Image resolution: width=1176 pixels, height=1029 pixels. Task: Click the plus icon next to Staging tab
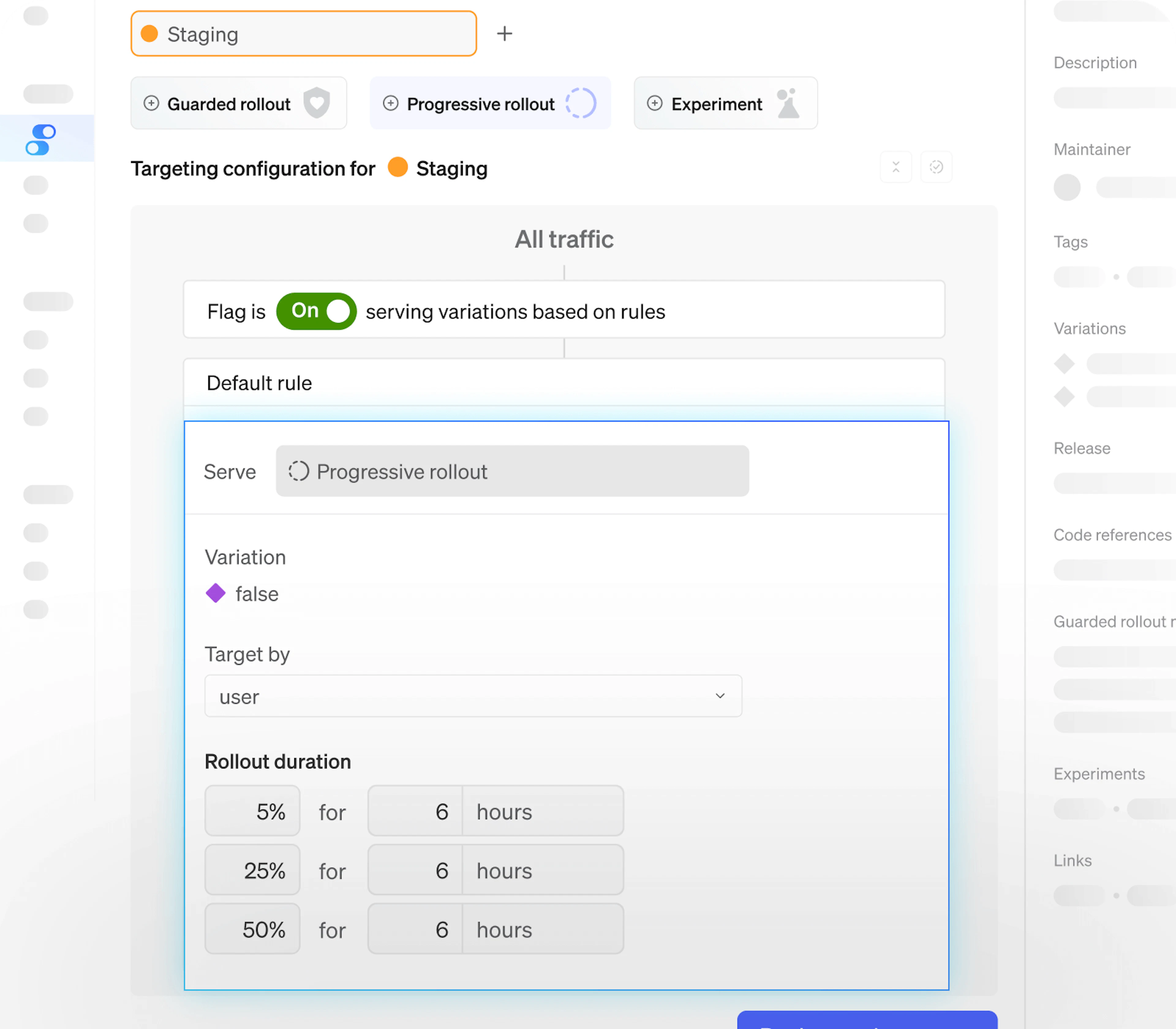(504, 34)
